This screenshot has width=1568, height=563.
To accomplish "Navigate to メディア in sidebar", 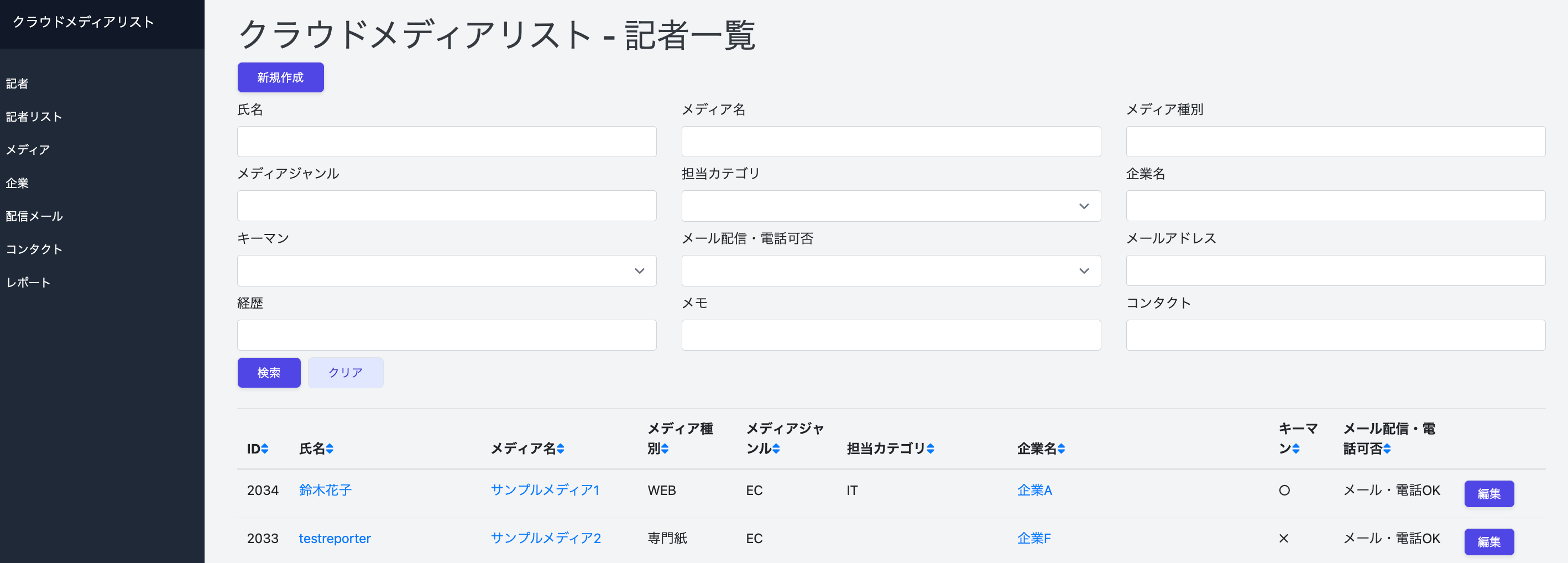I will (x=27, y=149).
